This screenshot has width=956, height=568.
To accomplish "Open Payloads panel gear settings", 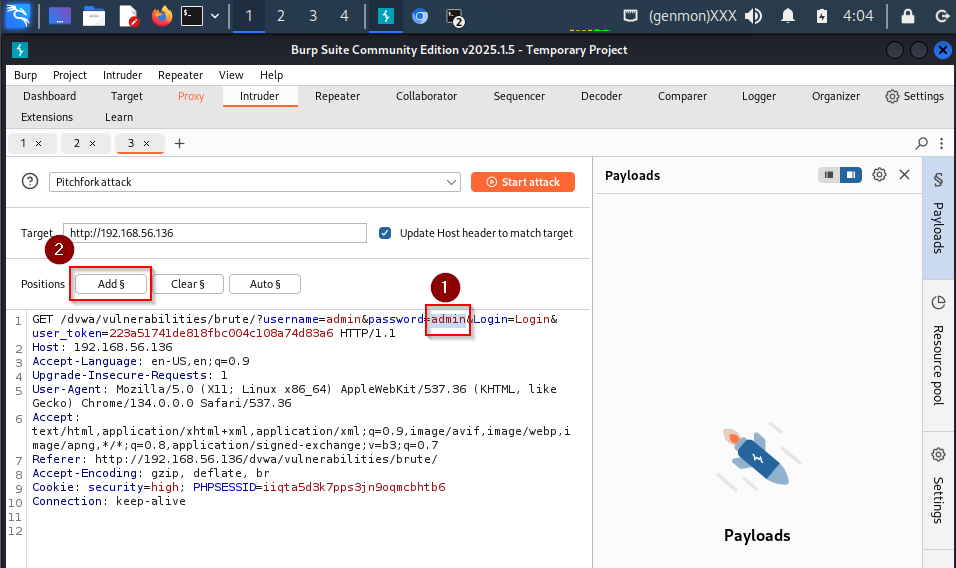I will coord(879,175).
